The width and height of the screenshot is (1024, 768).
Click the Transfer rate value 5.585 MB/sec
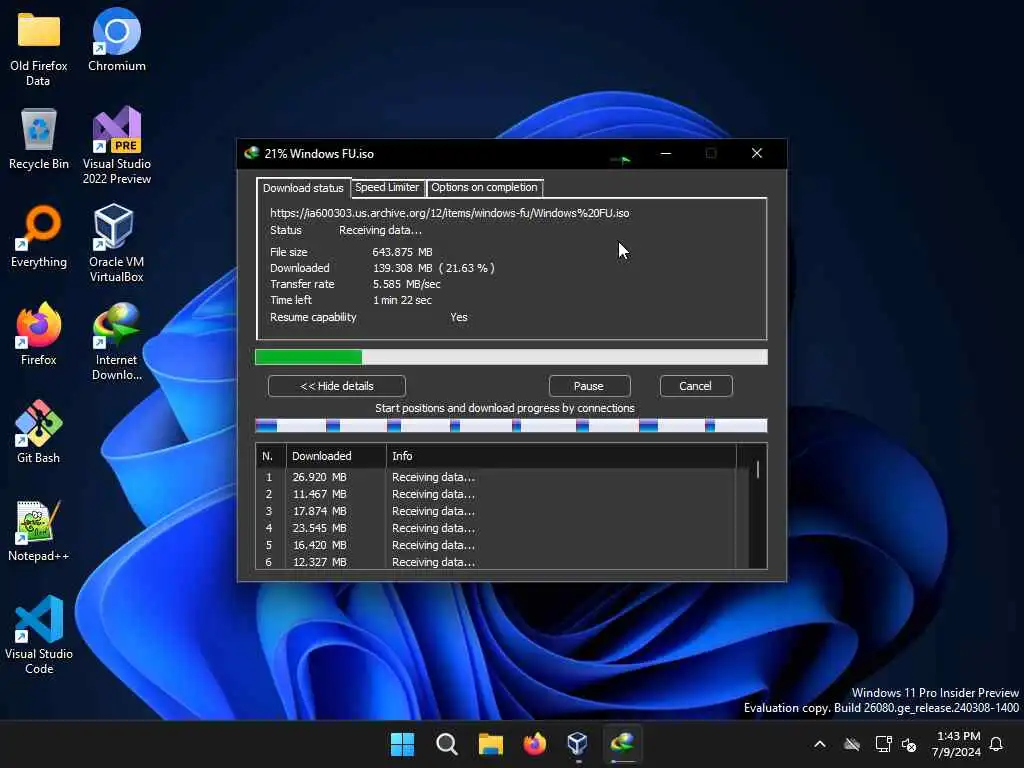tap(406, 284)
